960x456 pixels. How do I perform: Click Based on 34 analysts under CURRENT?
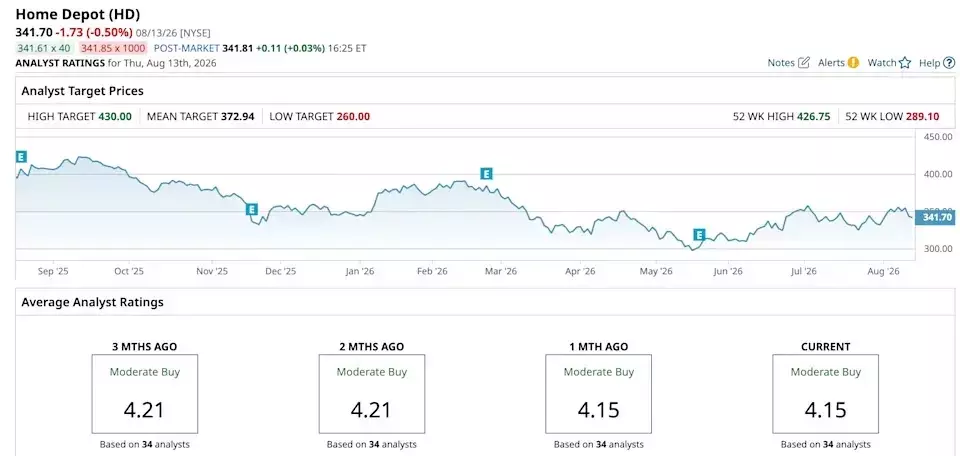(x=825, y=444)
